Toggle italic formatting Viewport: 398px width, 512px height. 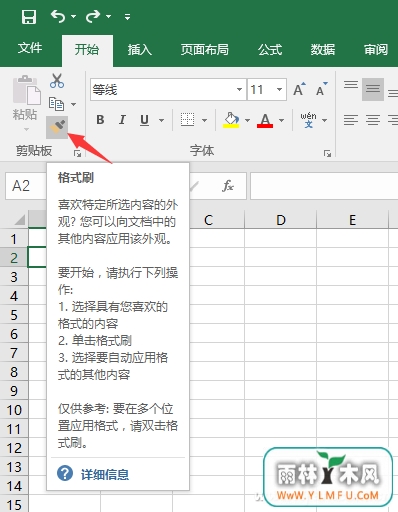tap(122, 120)
